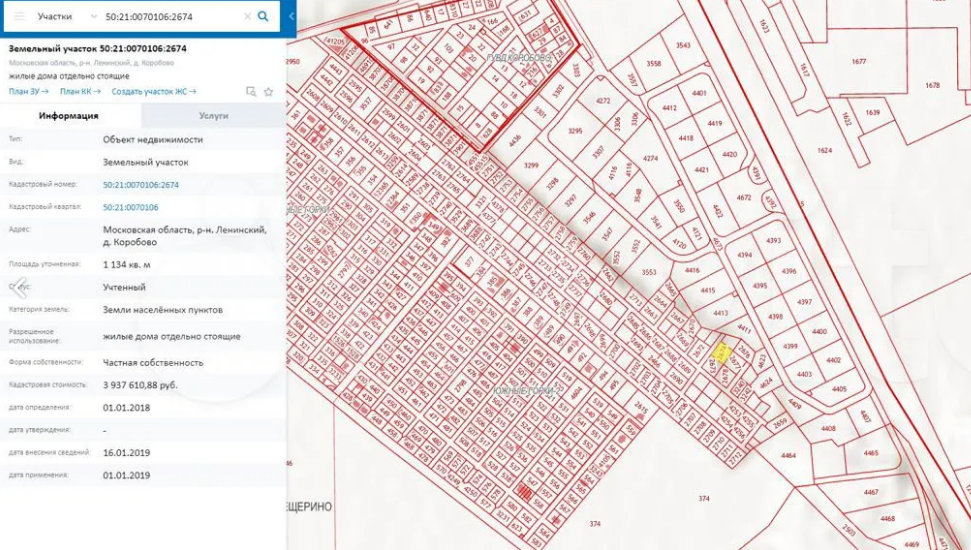Clear the search query with X icon
The image size is (971, 550).
coord(247,17)
